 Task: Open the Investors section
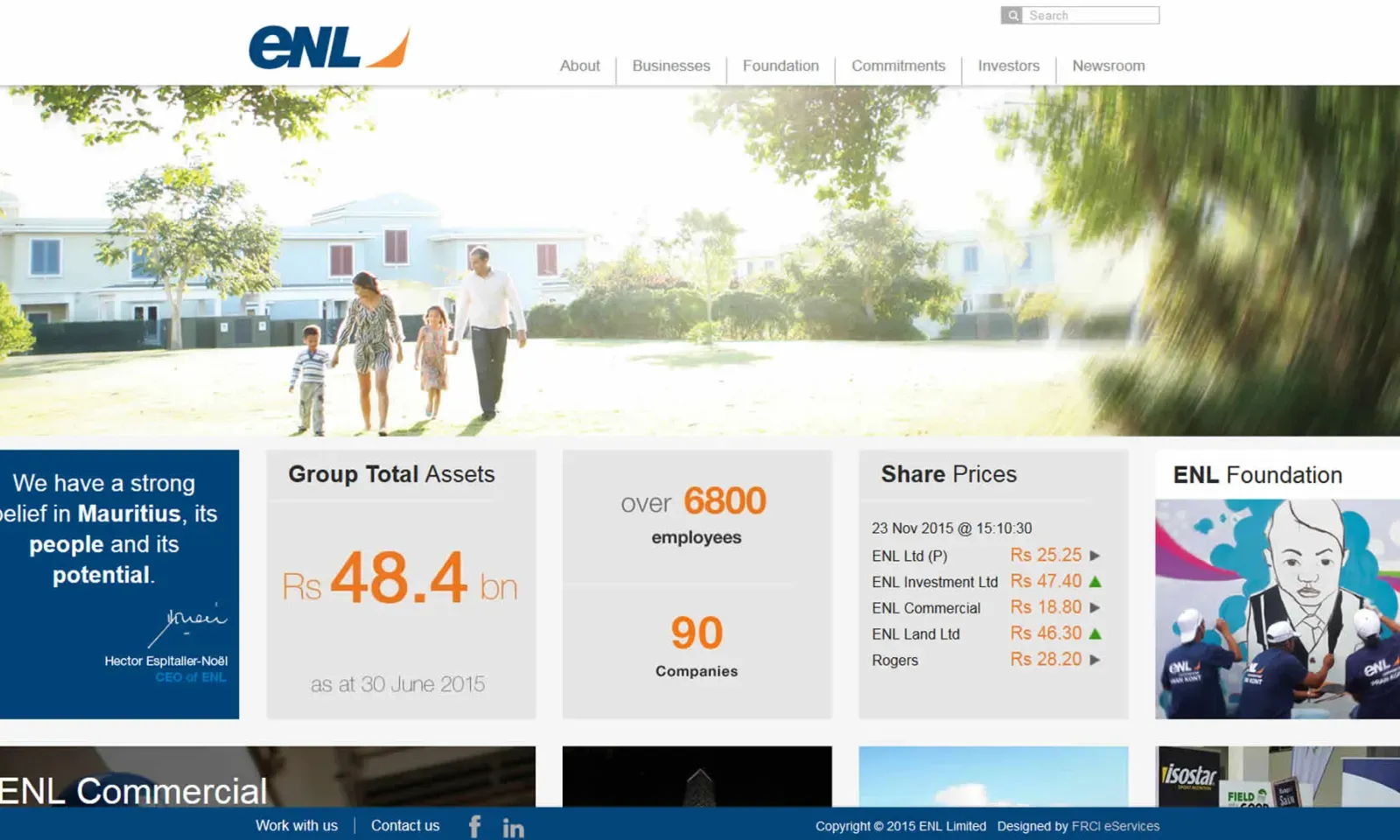click(1008, 66)
